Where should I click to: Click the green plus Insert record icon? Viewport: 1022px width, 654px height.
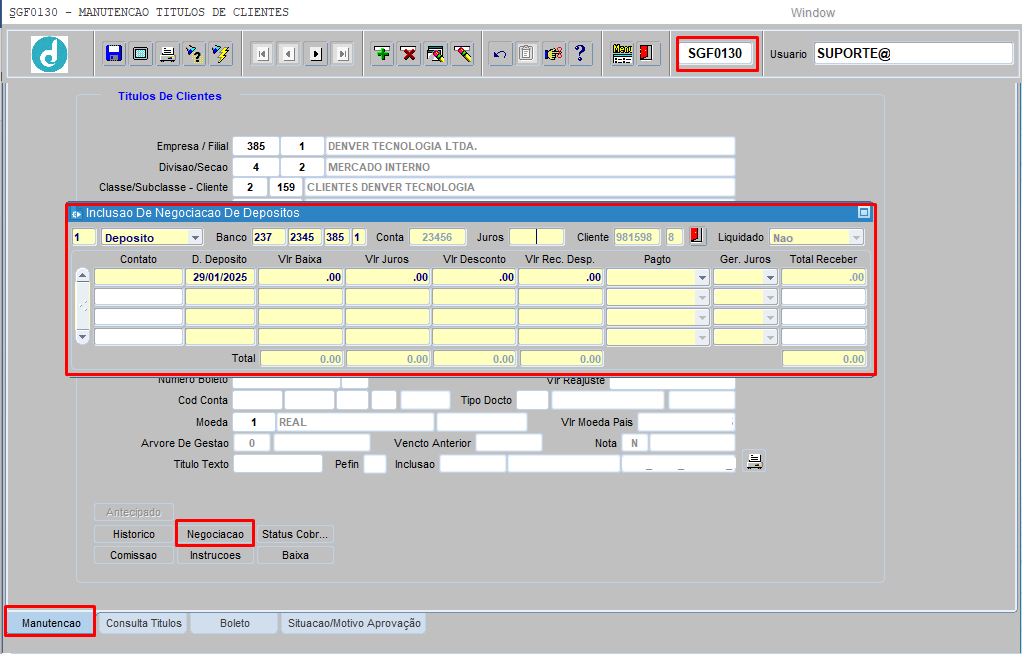[383, 53]
